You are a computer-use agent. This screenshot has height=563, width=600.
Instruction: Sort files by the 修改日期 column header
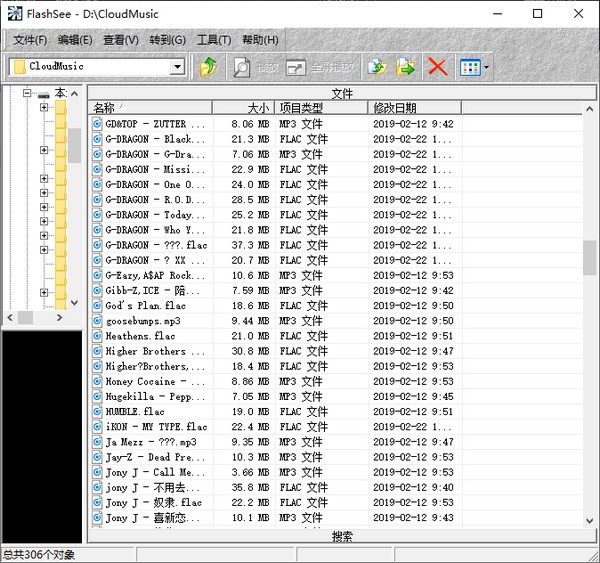pyautogui.click(x=414, y=108)
